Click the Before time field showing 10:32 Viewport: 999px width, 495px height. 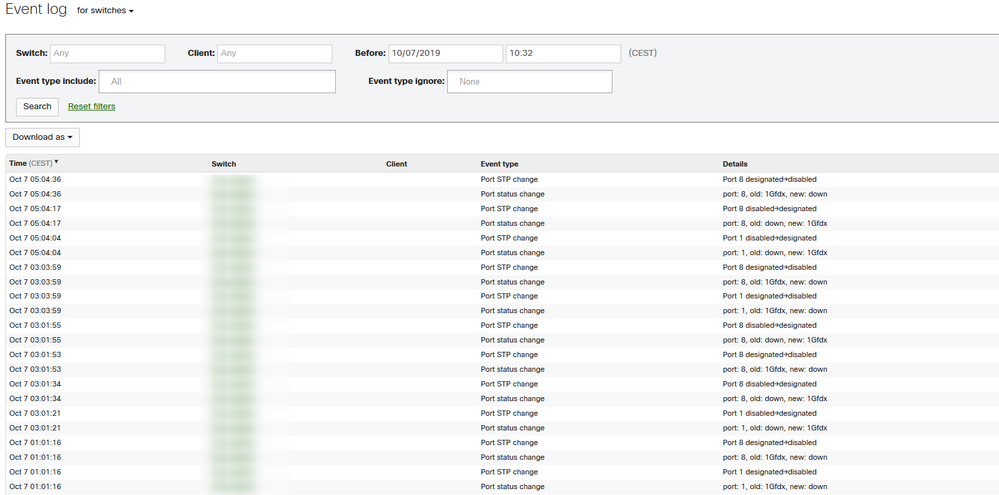point(563,53)
